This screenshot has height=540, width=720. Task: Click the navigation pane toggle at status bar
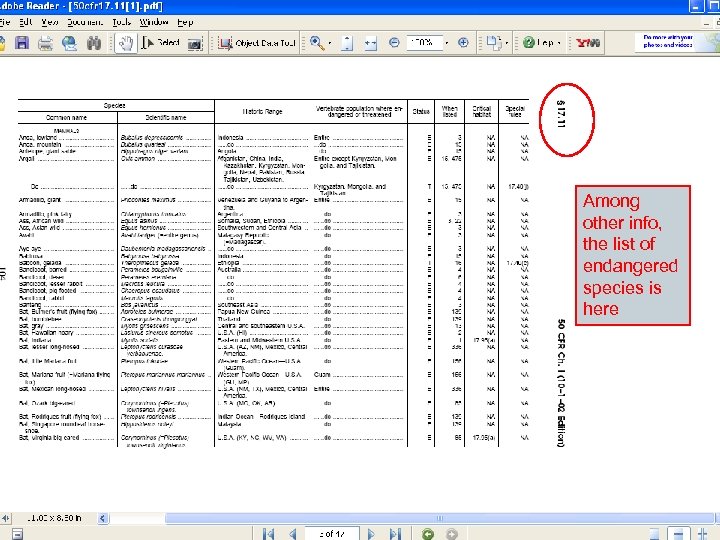[17, 534]
